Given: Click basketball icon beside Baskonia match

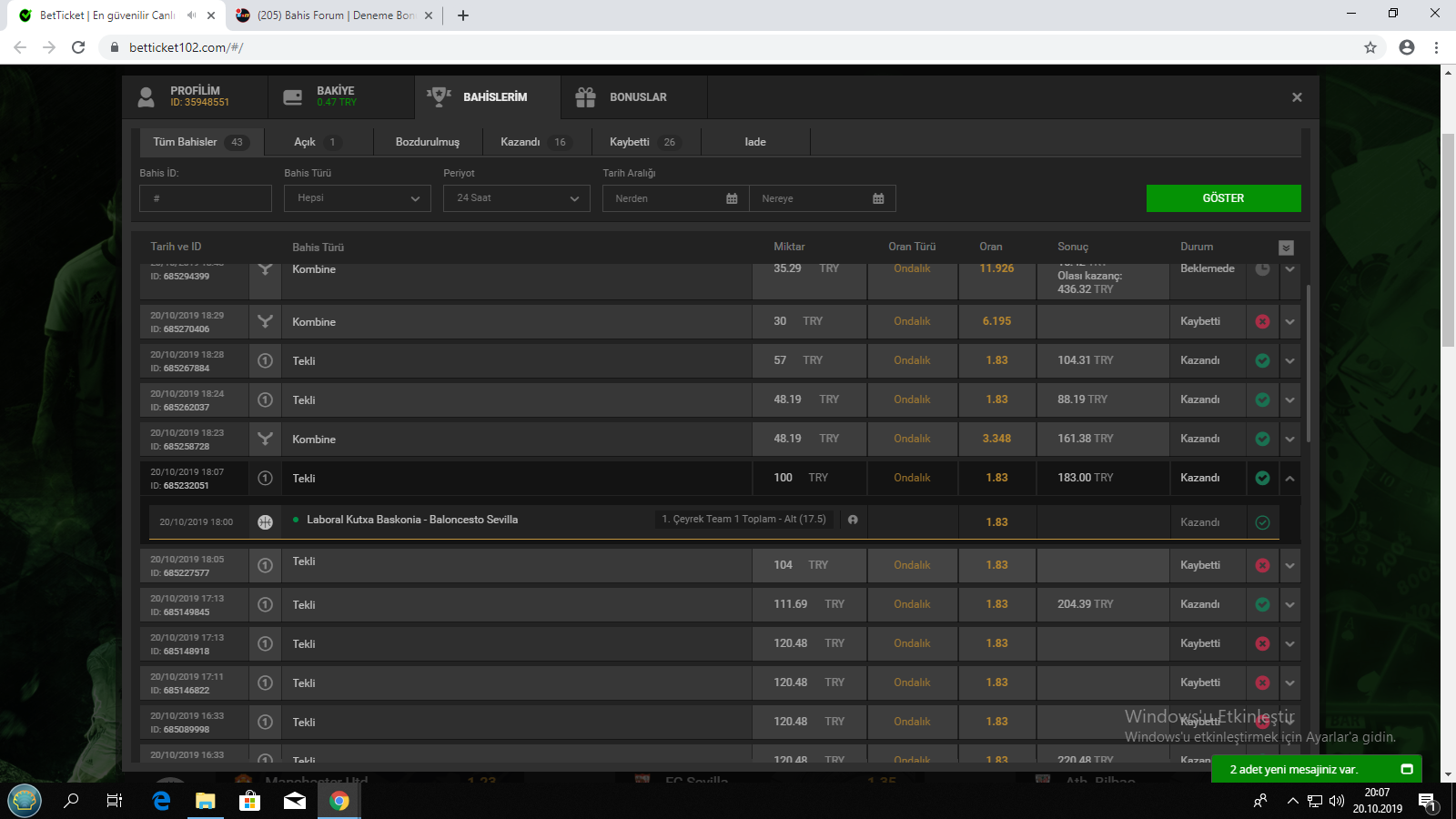Looking at the screenshot, I should [265, 522].
